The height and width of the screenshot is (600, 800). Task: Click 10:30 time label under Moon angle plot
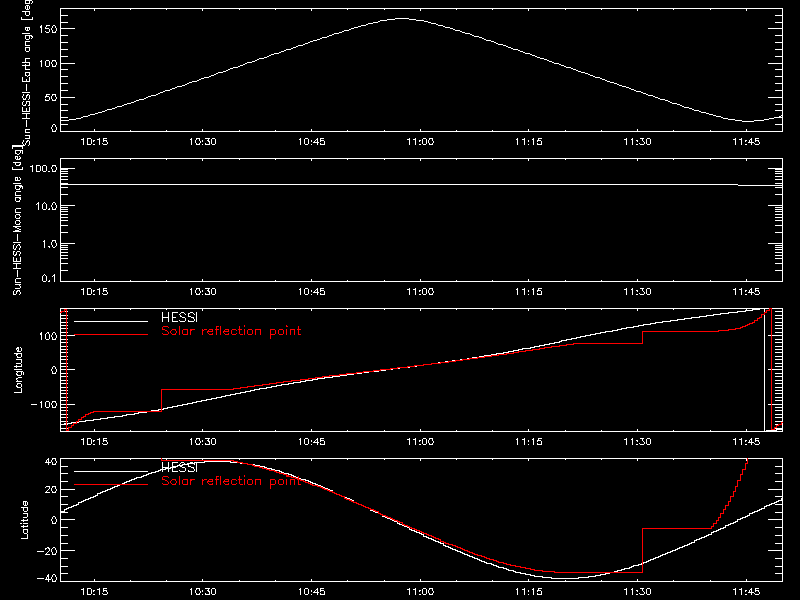tap(203, 291)
